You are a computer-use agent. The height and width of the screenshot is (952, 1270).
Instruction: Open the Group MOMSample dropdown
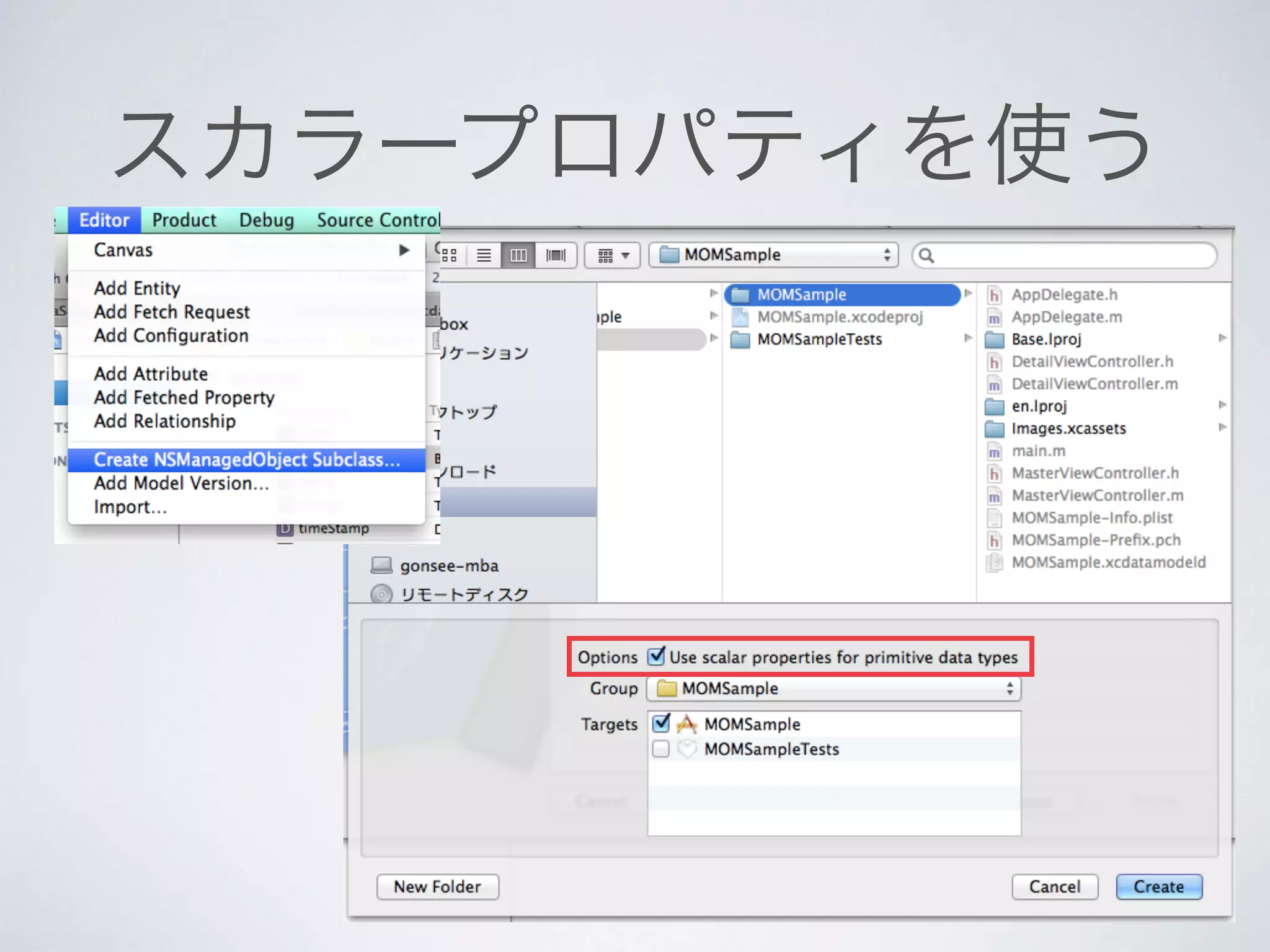pyautogui.click(x=833, y=689)
